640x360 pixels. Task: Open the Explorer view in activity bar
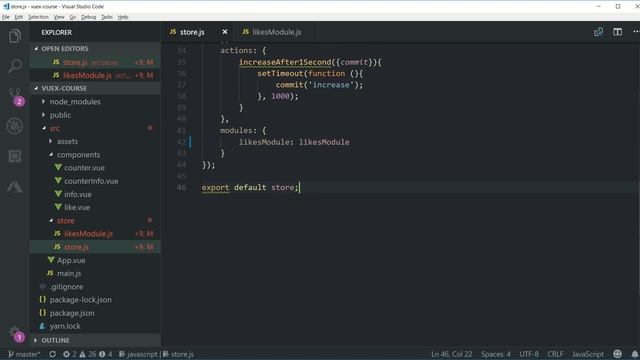[15, 36]
